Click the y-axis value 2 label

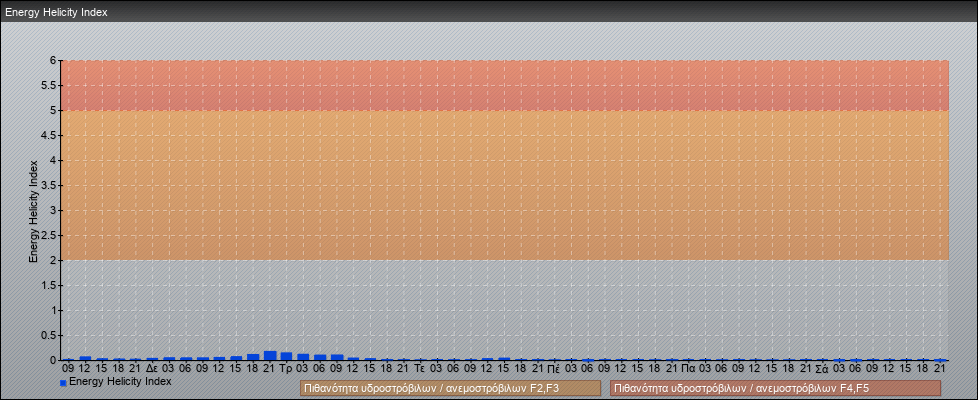[x=55, y=260]
